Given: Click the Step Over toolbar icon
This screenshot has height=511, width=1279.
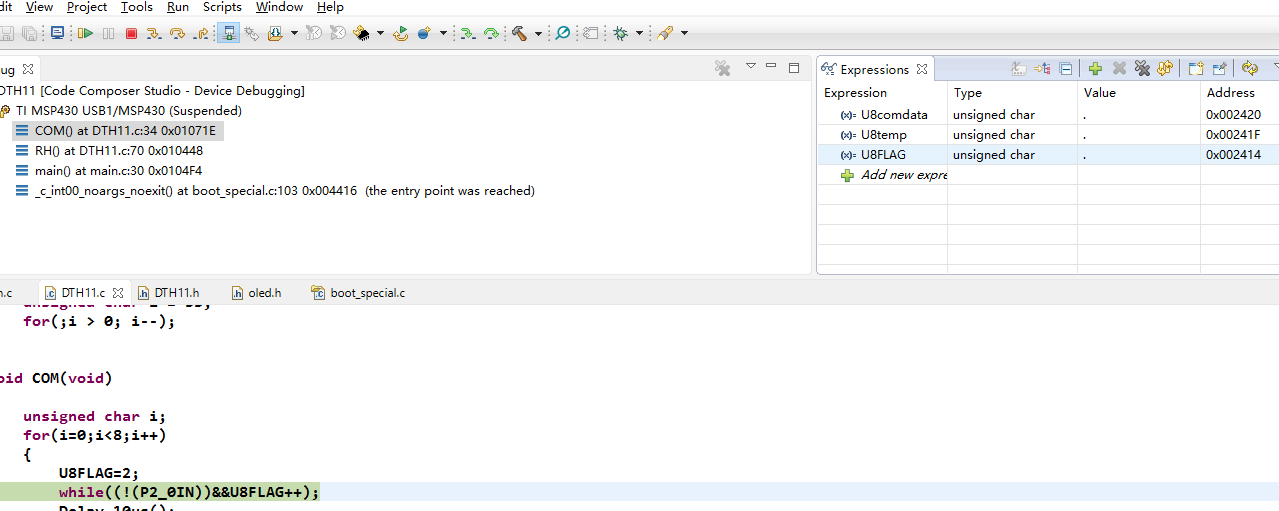Looking at the screenshot, I should (x=177, y=33).
